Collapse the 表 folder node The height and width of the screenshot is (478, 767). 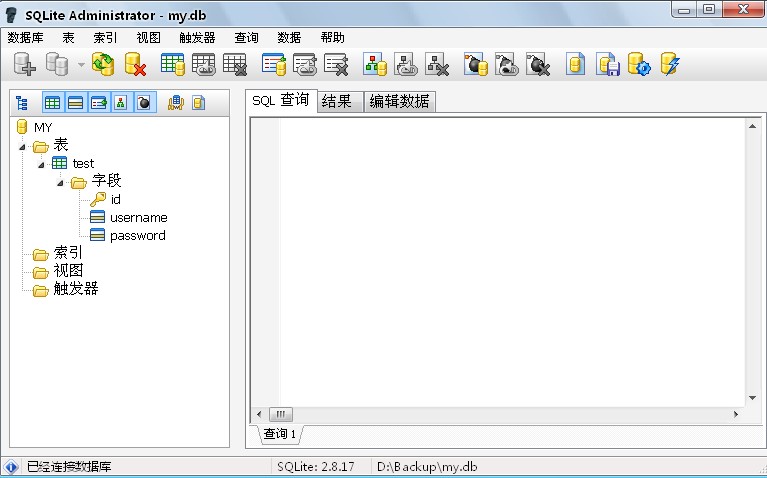click(22, 147)
